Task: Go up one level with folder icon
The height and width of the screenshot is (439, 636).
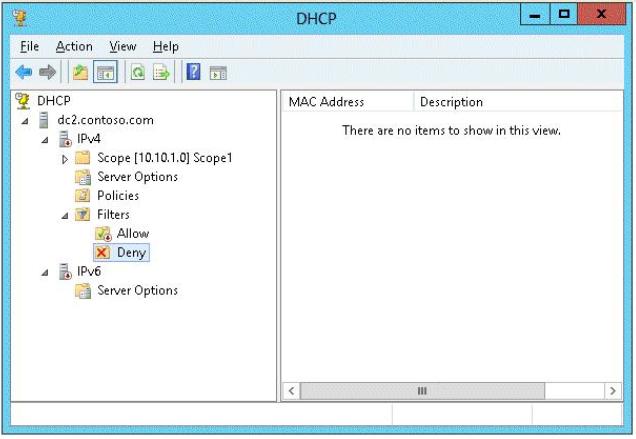Action: pyautogui.click(x=80, y=72)
